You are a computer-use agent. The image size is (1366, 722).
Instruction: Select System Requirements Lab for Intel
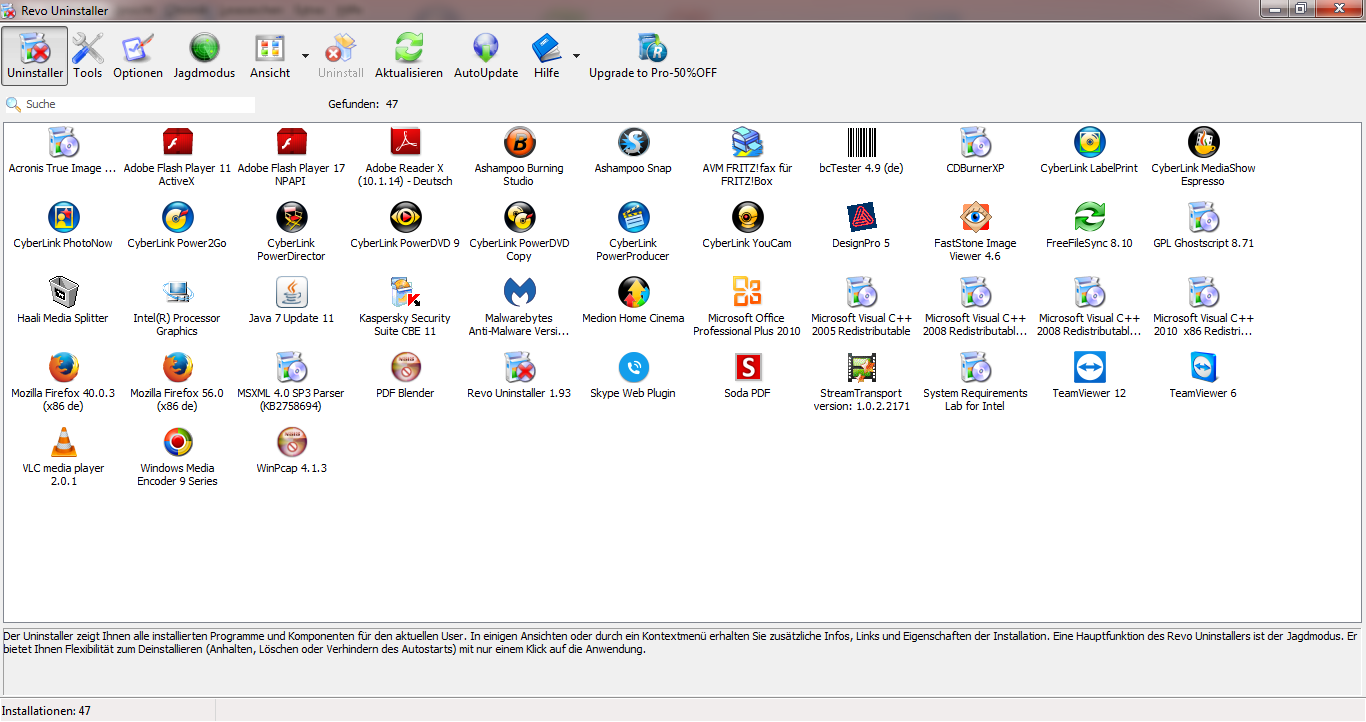[975, 382]
